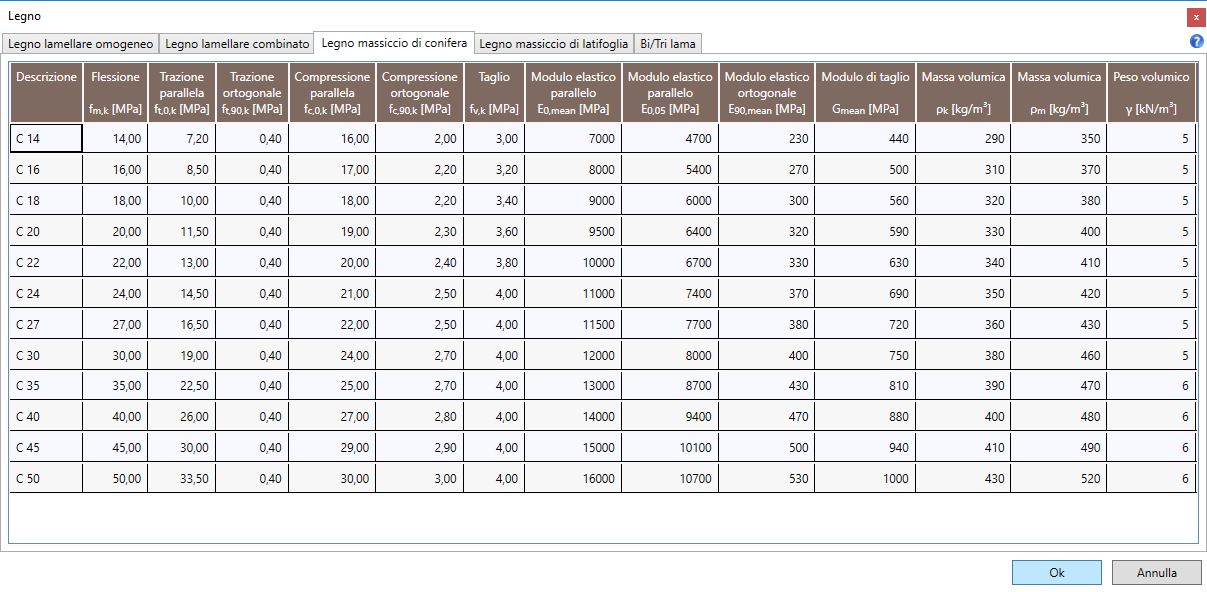Click the Massa volumica ρk header

tap(964, 92)
